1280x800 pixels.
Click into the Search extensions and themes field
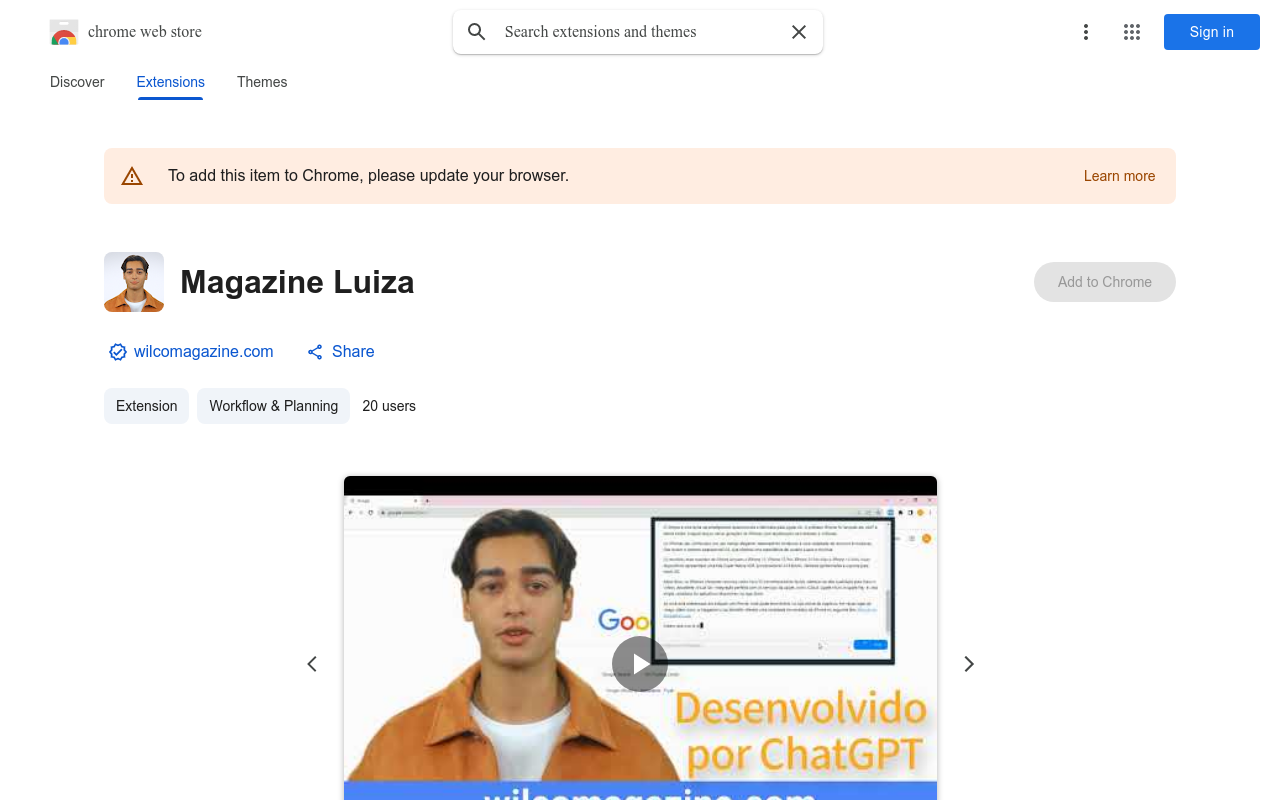[x=638, y=32]
